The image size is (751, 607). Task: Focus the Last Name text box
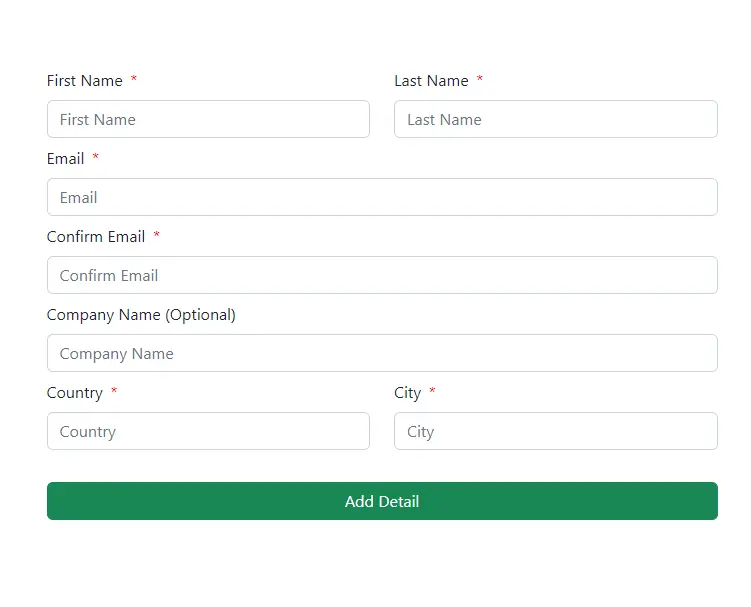pyautogui.click(x=556, y=119)
